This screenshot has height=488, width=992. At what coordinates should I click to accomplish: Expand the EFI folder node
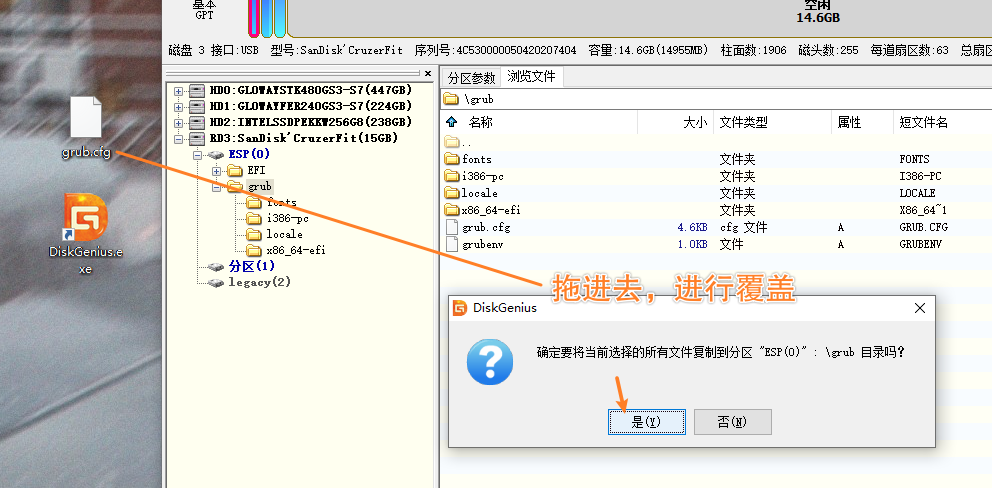(x=216, y=171)
